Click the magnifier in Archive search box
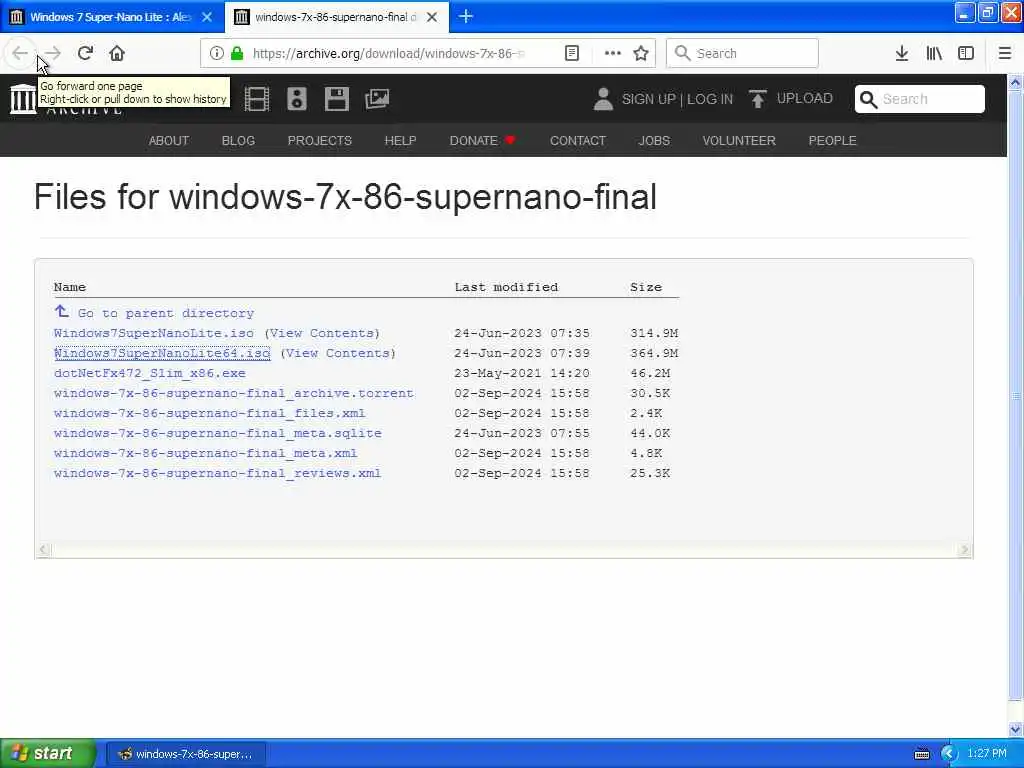 (x=869, y=99)
